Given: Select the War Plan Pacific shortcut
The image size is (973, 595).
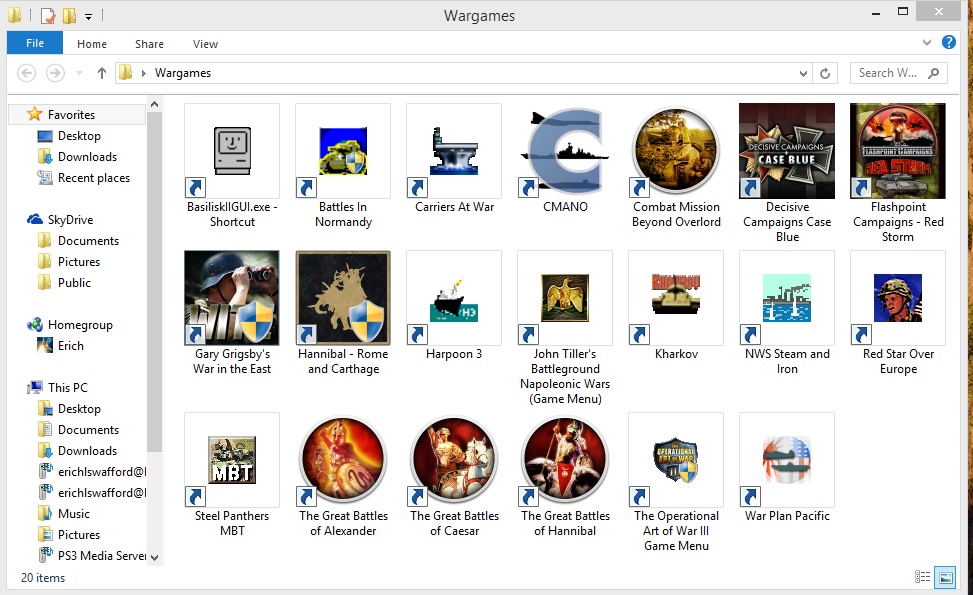Looking at the screenshot, I should click(x=787, y=460).
